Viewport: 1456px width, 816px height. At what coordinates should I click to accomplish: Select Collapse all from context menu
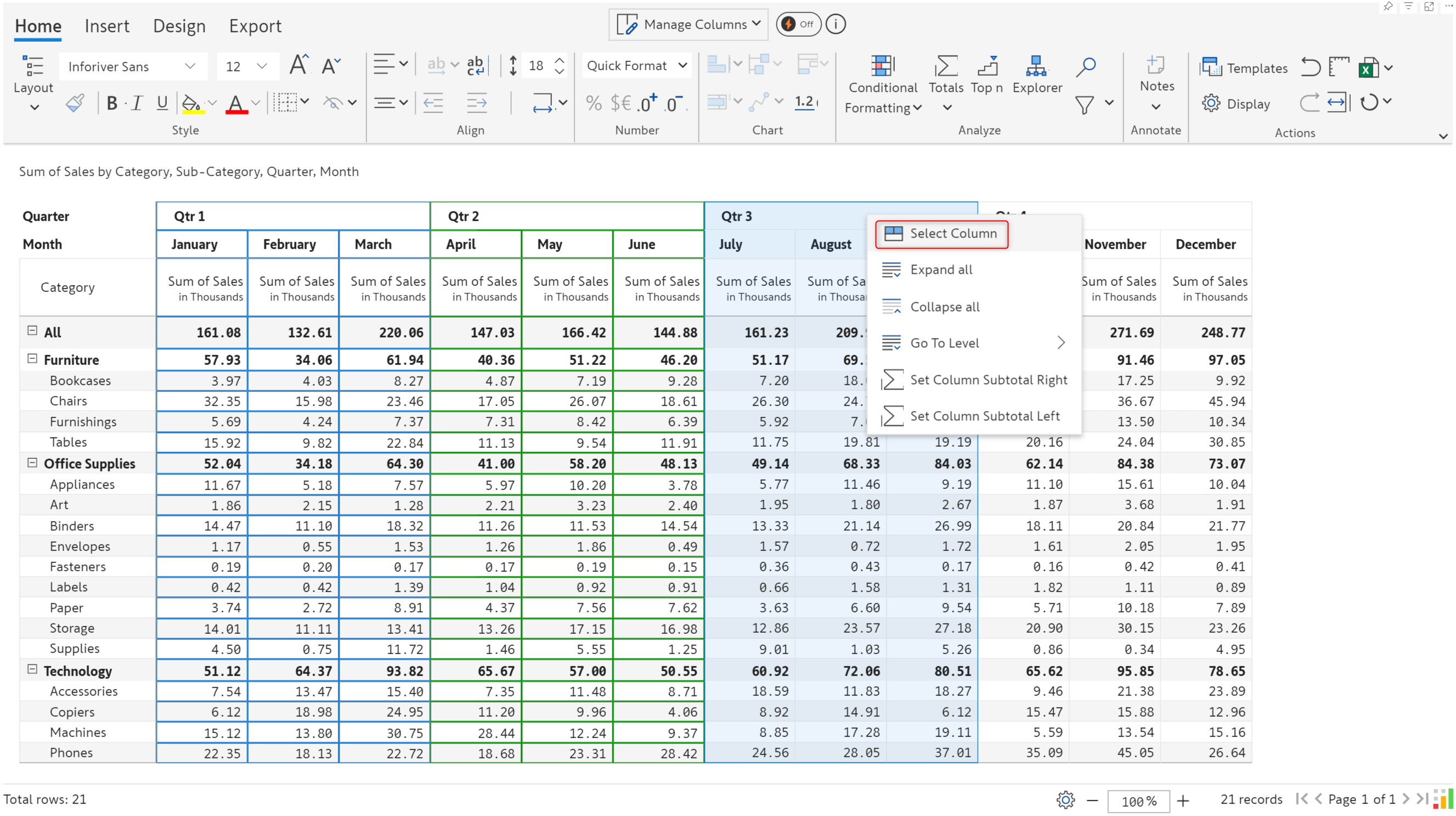coord(945,306)
